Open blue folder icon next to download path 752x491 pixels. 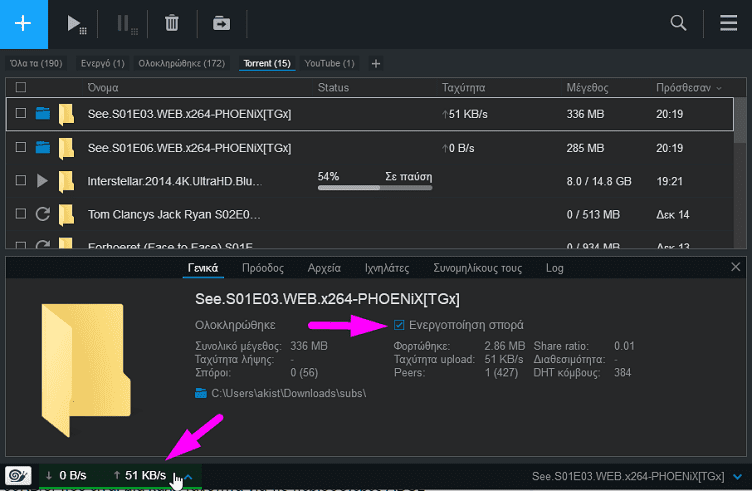[201, 393]
